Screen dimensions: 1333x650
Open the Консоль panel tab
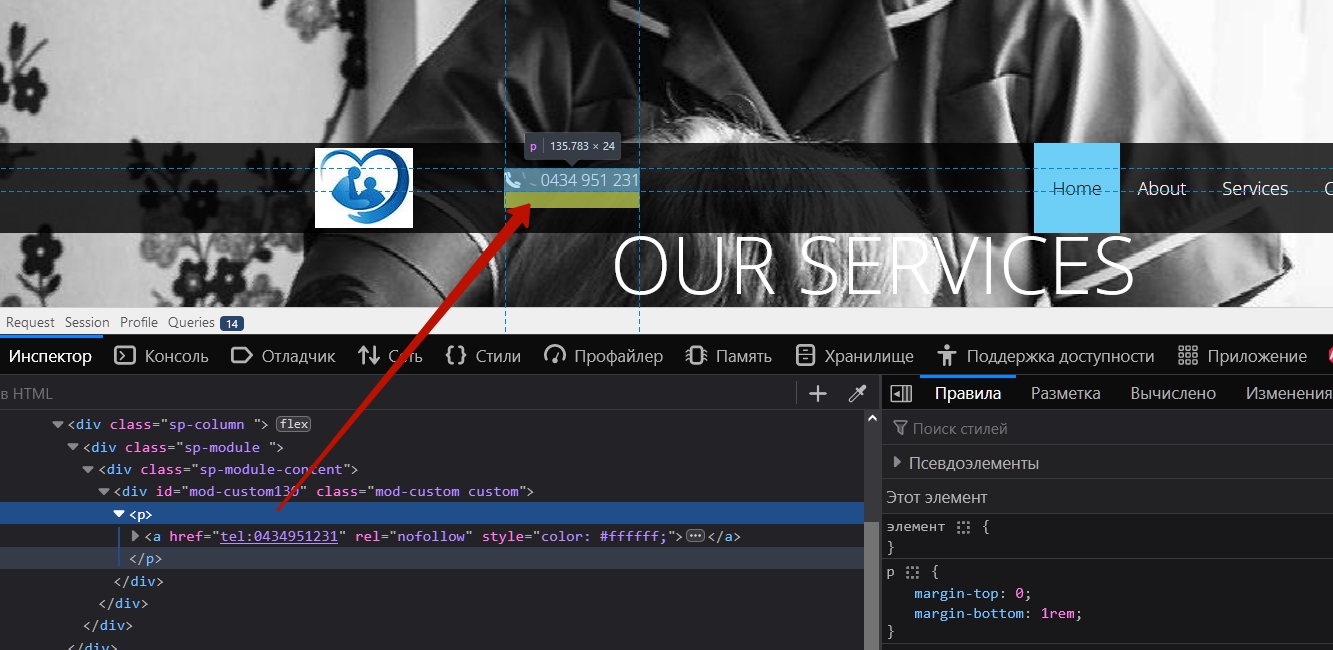pyautogui.click(x=162, y=356)
